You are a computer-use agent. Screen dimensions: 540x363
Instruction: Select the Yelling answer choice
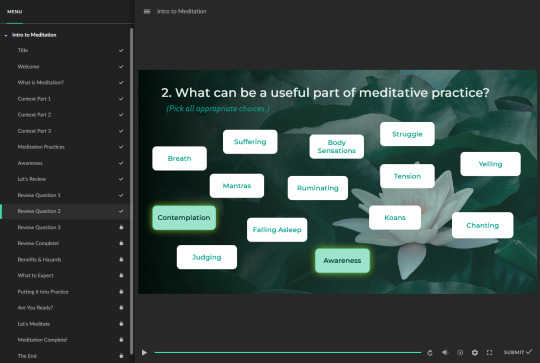pos(490,164)
